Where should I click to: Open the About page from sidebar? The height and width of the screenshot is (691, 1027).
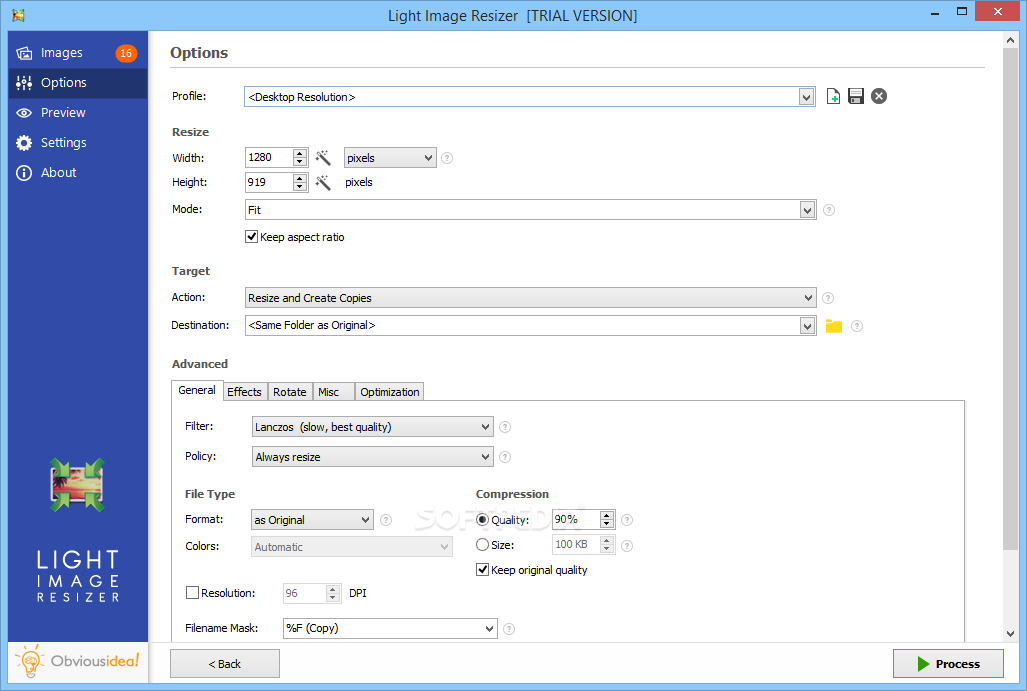coord(77,173)
